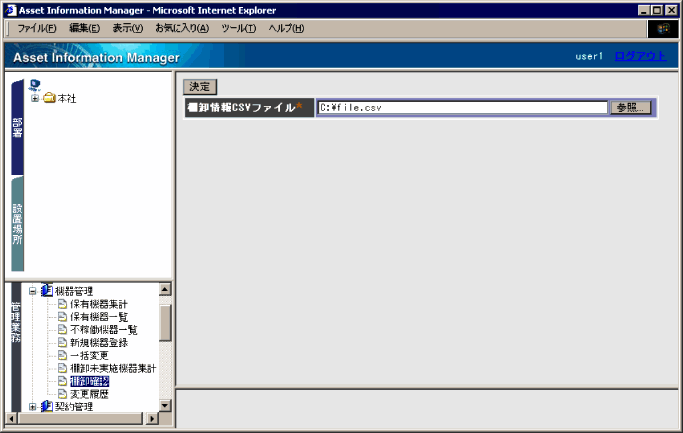Click the menu tree scroll-right arrow
Viewport: 683px width, 433px height.
[x=152, y=419]
